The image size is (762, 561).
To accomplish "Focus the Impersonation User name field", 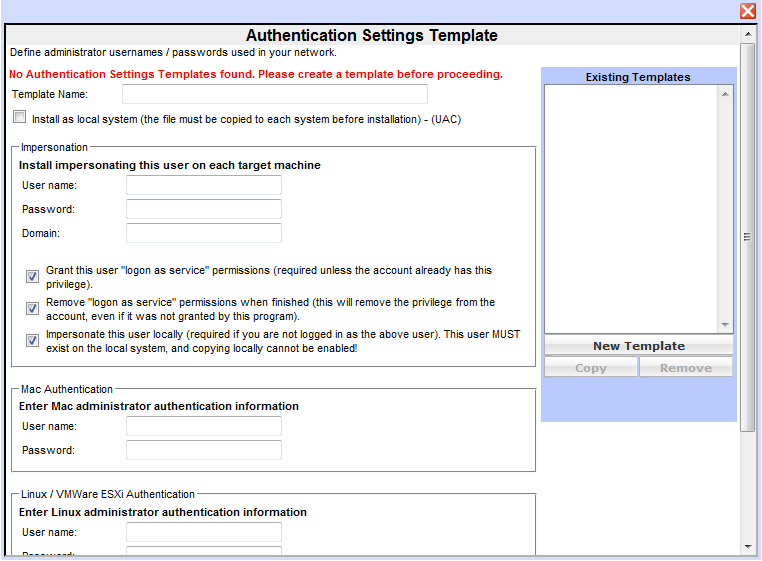I will (x=203, y=185).
